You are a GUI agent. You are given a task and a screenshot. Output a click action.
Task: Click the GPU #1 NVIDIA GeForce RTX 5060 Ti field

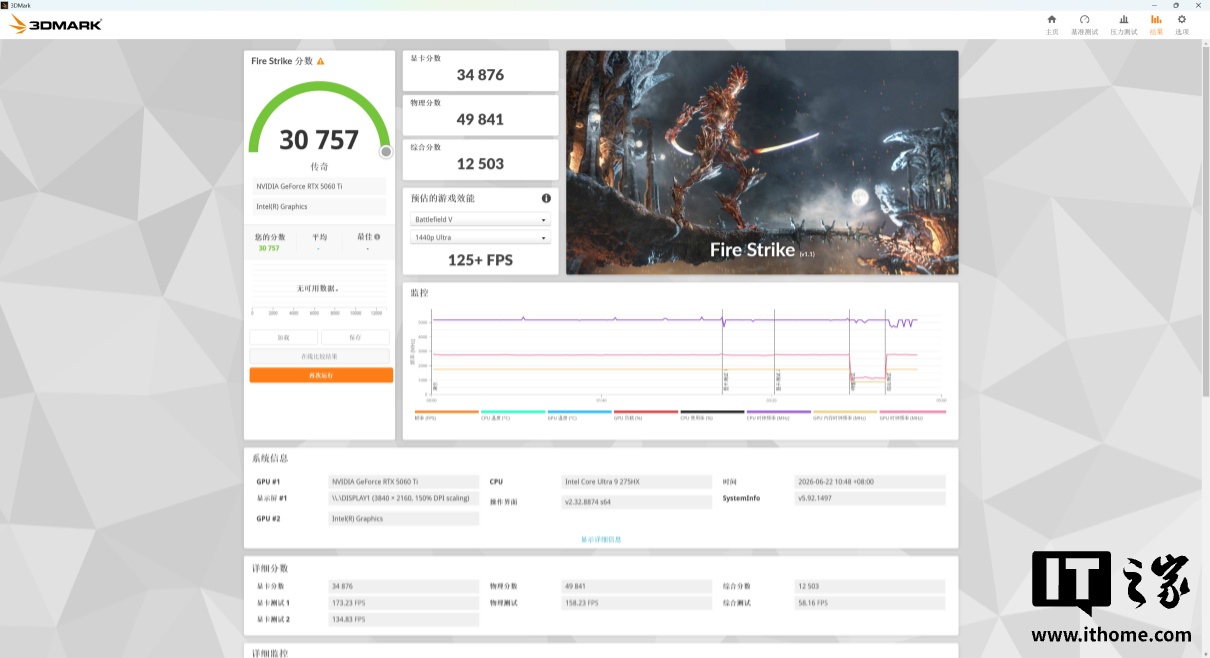[404, 482]
